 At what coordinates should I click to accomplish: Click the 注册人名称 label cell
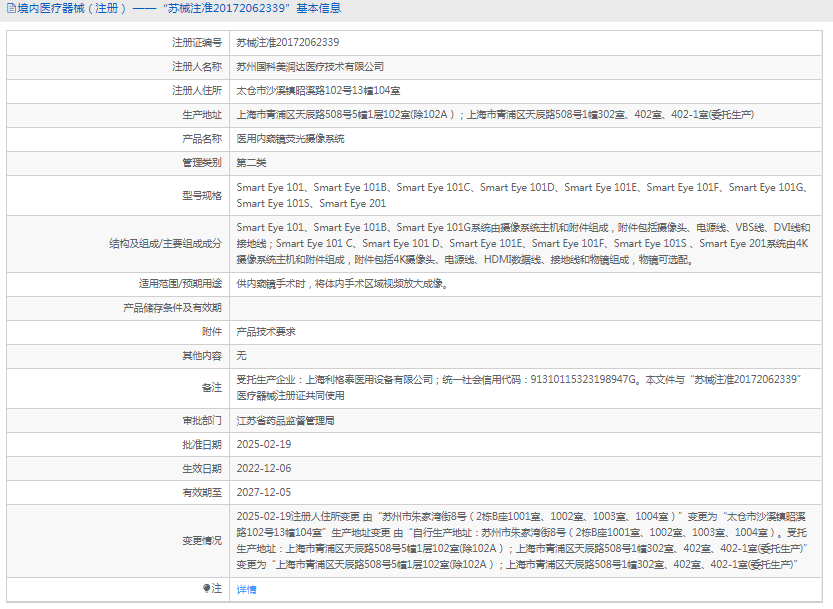click(118, 67)
